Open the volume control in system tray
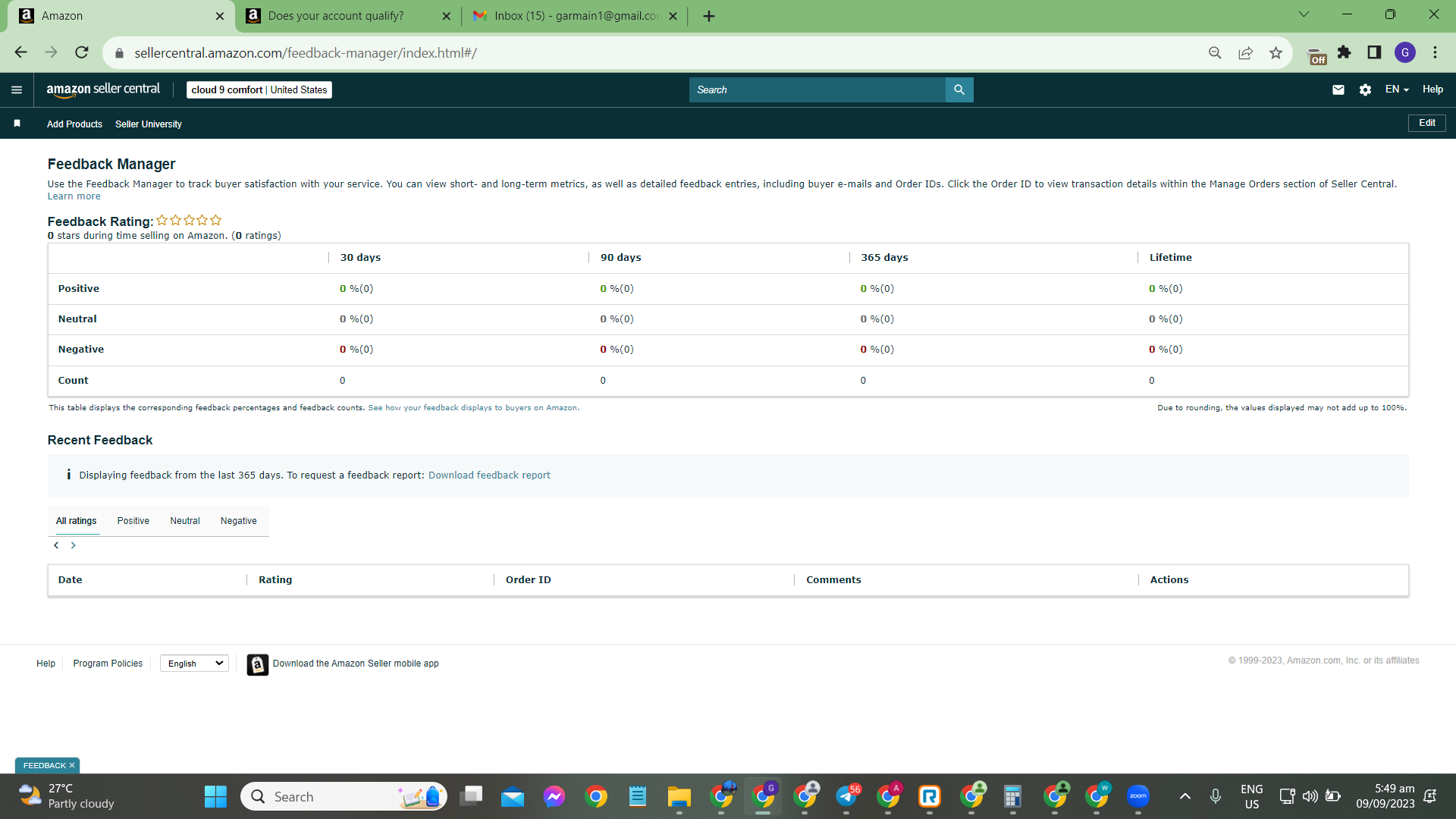Image resolution: width=1456 pixels, height=819 pixels. [1310, 796]
